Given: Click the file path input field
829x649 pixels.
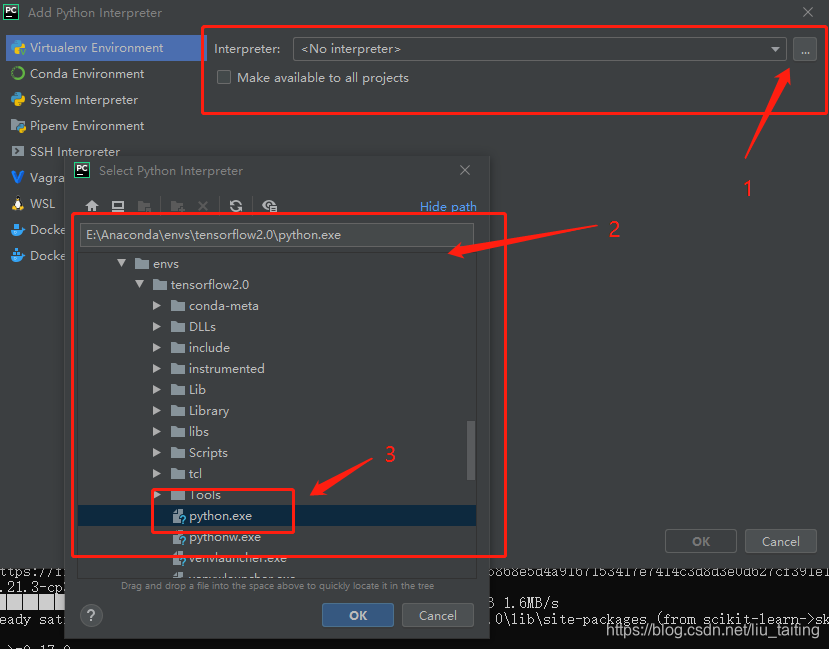Looking at the screenshot, I should click(277, 235).
